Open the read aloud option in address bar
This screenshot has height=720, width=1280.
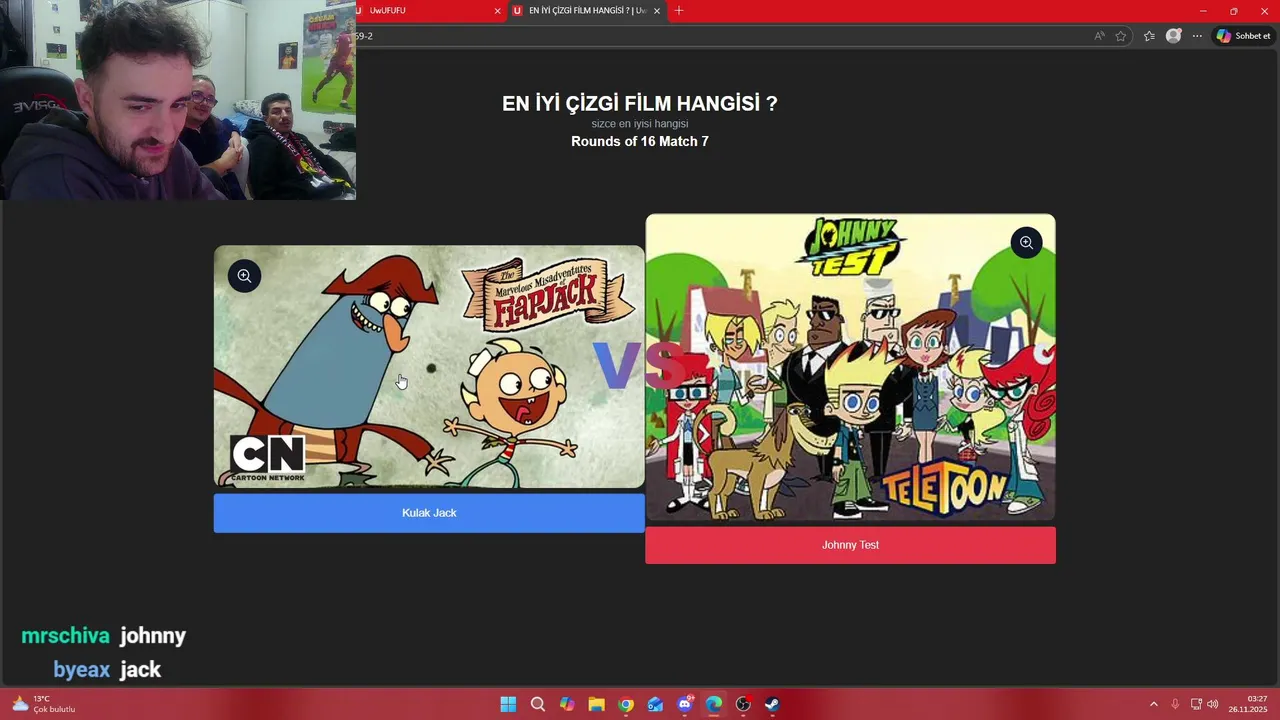[1099, 36]
